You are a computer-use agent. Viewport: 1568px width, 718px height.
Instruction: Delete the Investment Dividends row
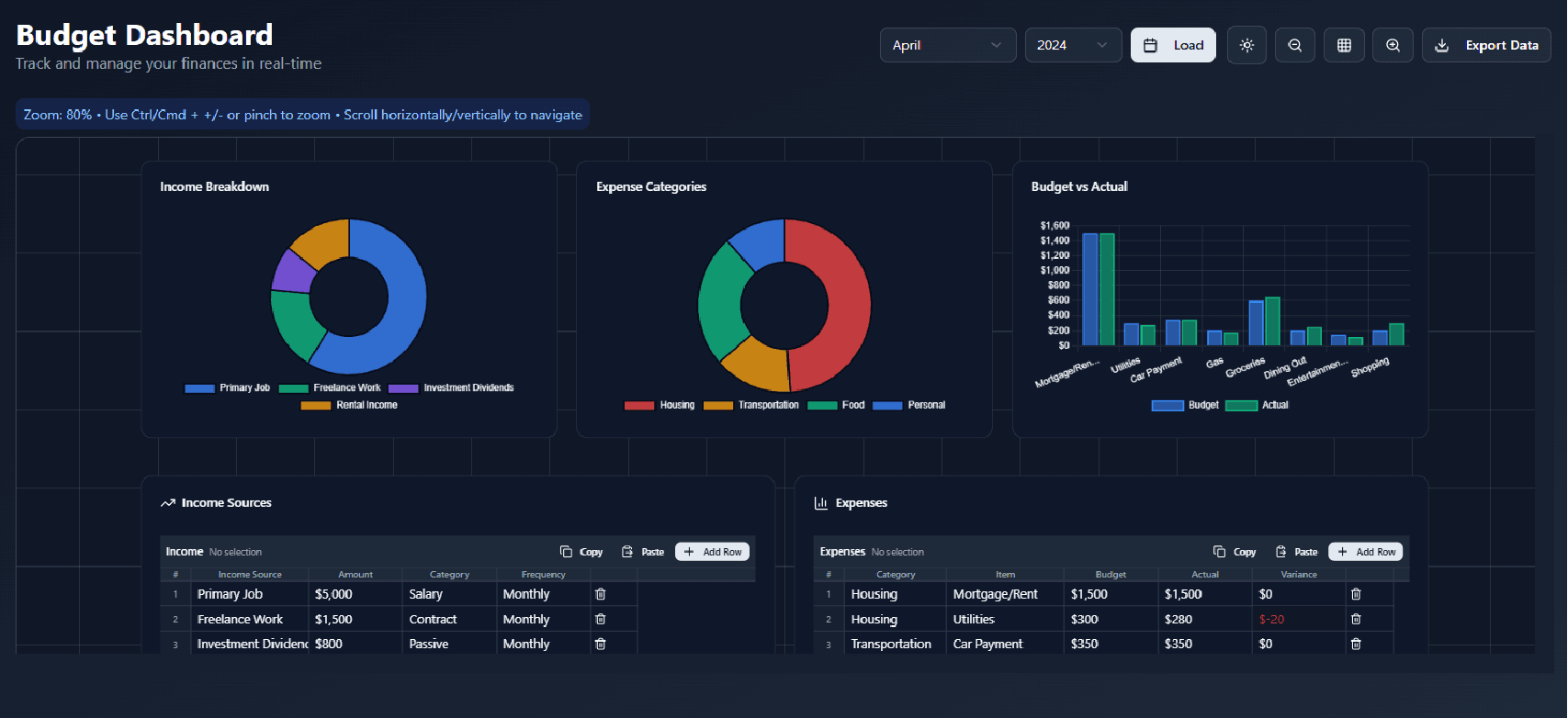pos(601,644)
